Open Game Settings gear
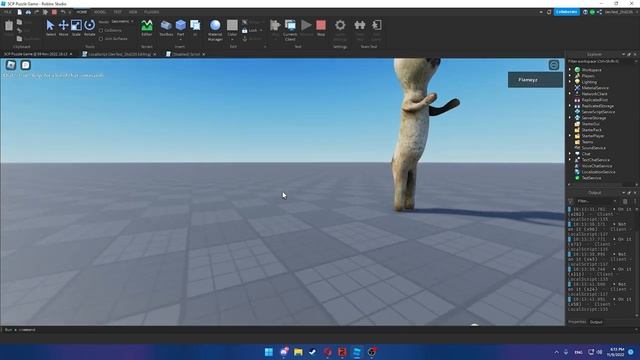 tap(340, 25)
